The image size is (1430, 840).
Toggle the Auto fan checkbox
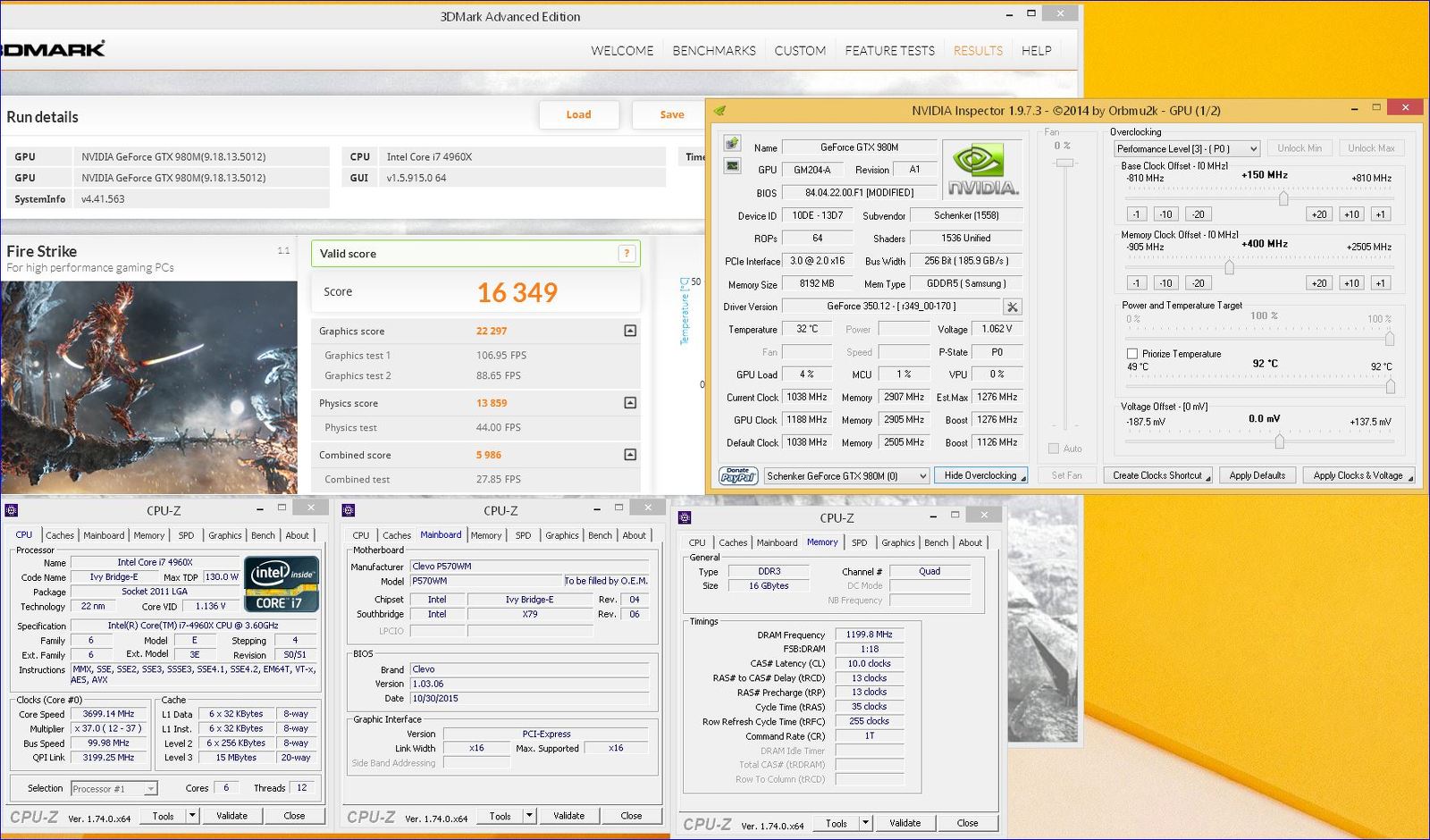pos(1054,449)
